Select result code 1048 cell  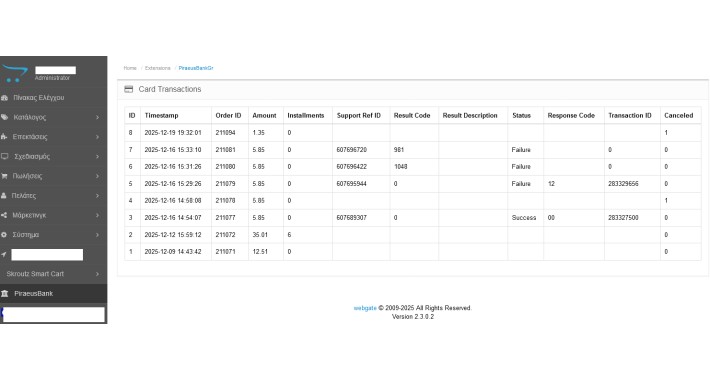coord(400,167)
